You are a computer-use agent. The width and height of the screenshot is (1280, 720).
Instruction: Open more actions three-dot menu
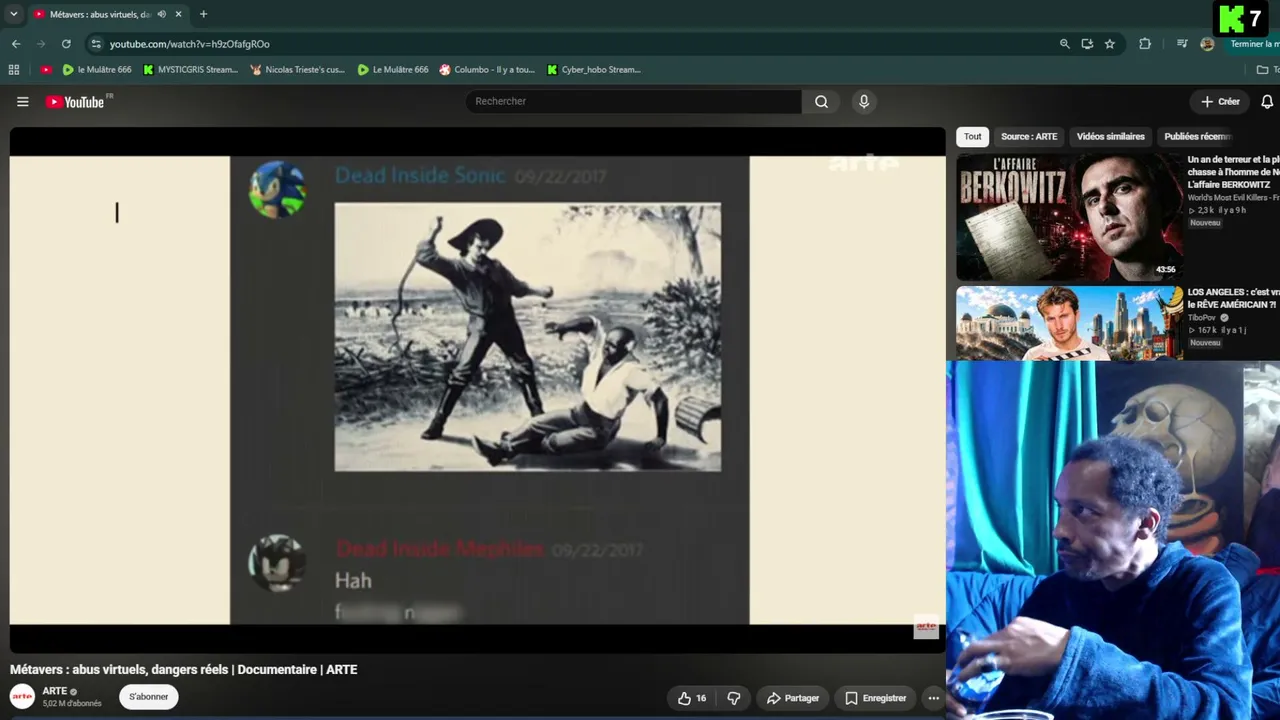click(x=933, y=698)
